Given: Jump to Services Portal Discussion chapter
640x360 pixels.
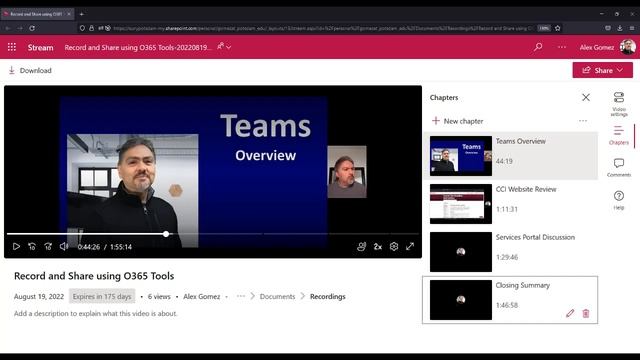Looking at the screenshot, I should click(510, 252).
